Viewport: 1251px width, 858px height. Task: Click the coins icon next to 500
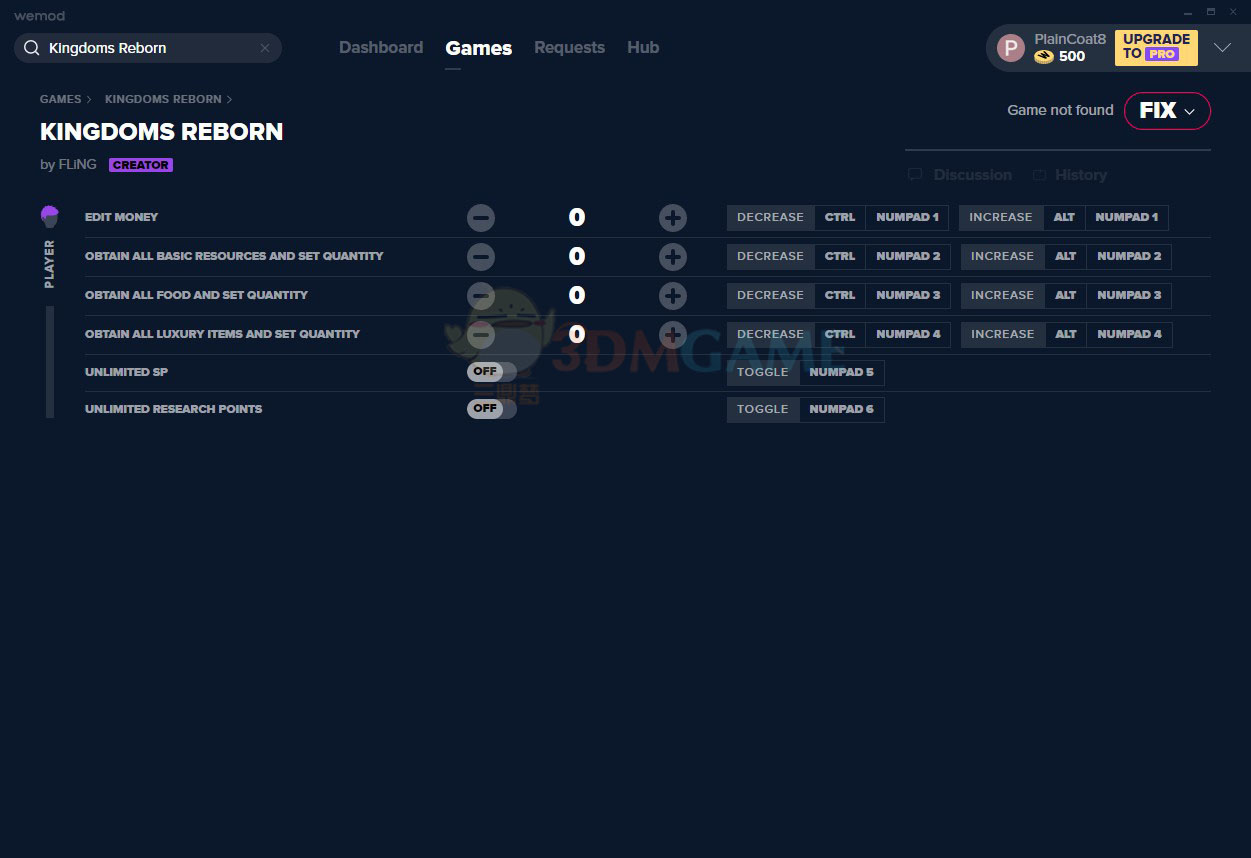click(x=1044, y=57)
